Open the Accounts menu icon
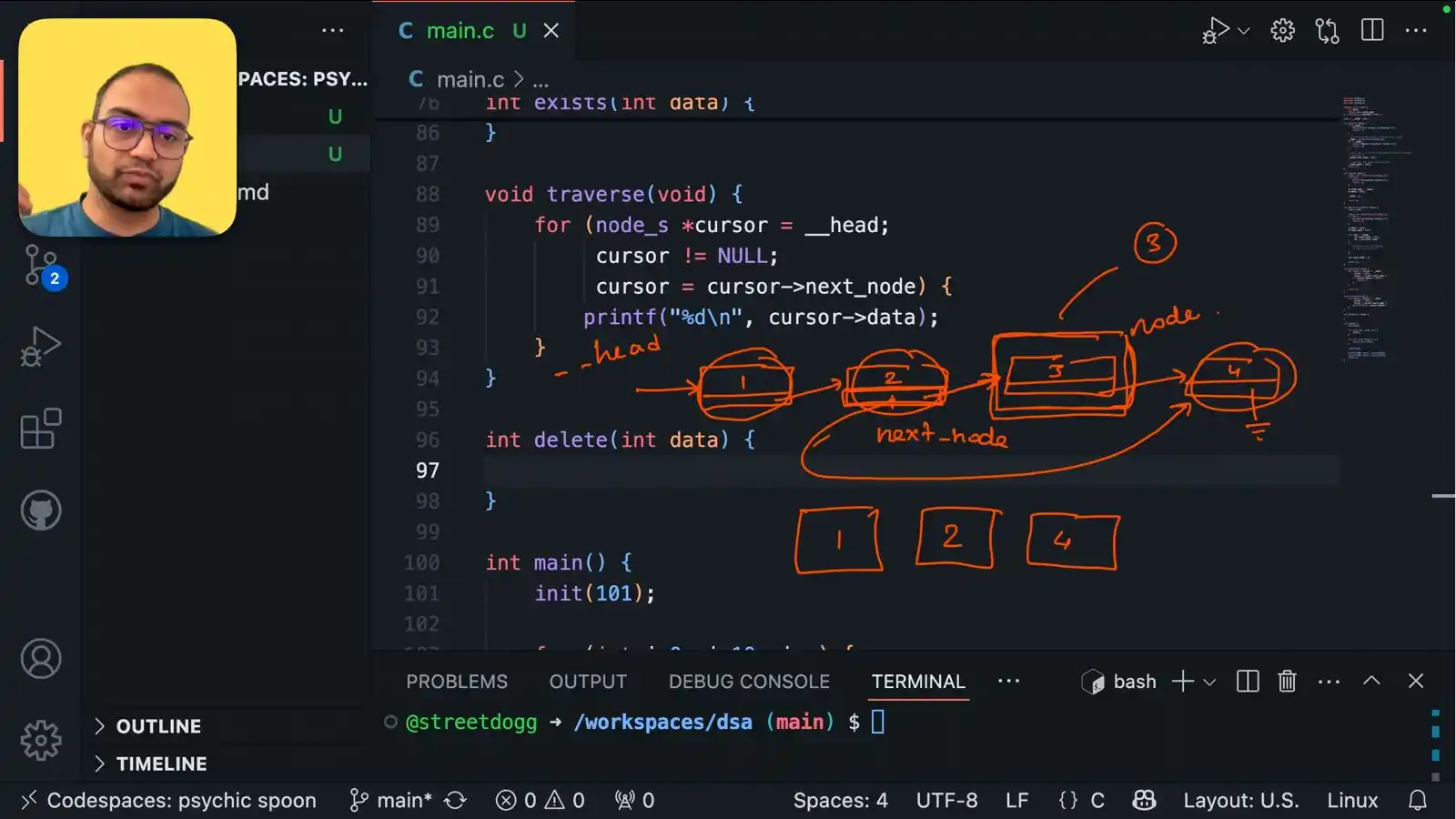The height and width of the screenshot is (819, 1456). coord(41,659)
